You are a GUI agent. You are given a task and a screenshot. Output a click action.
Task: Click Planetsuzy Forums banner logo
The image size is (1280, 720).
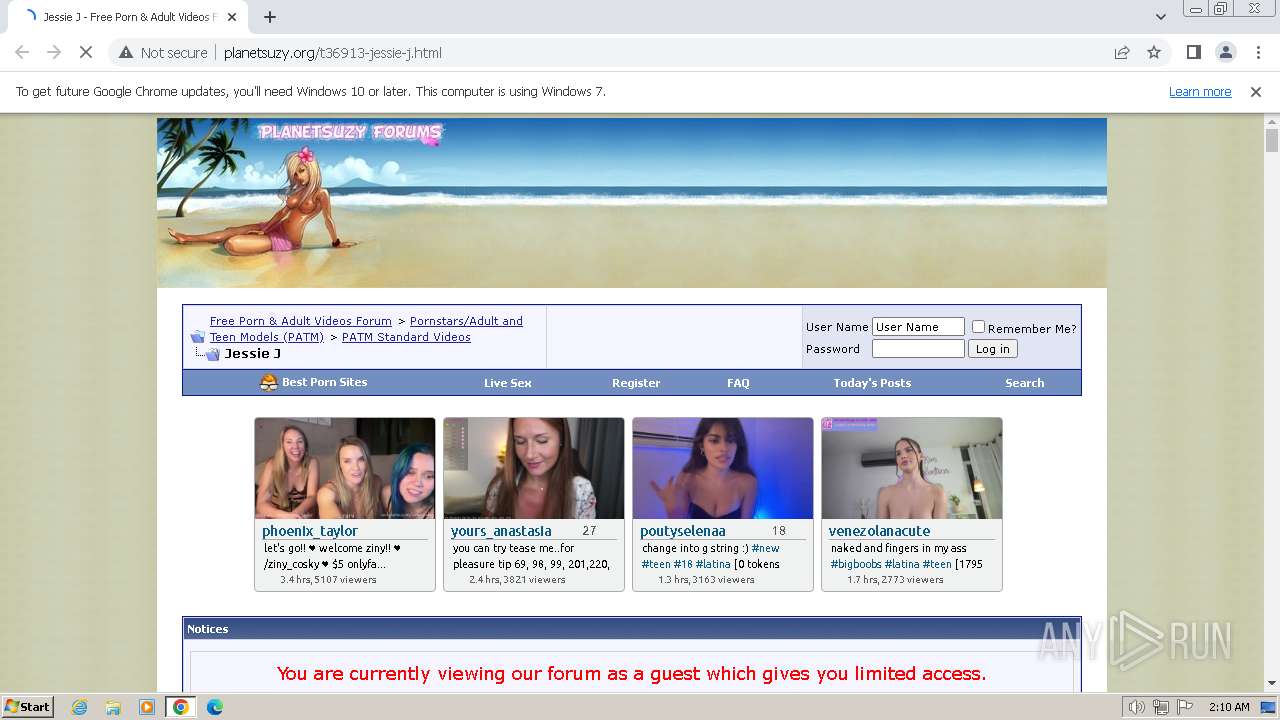click(x=349, y=132)
